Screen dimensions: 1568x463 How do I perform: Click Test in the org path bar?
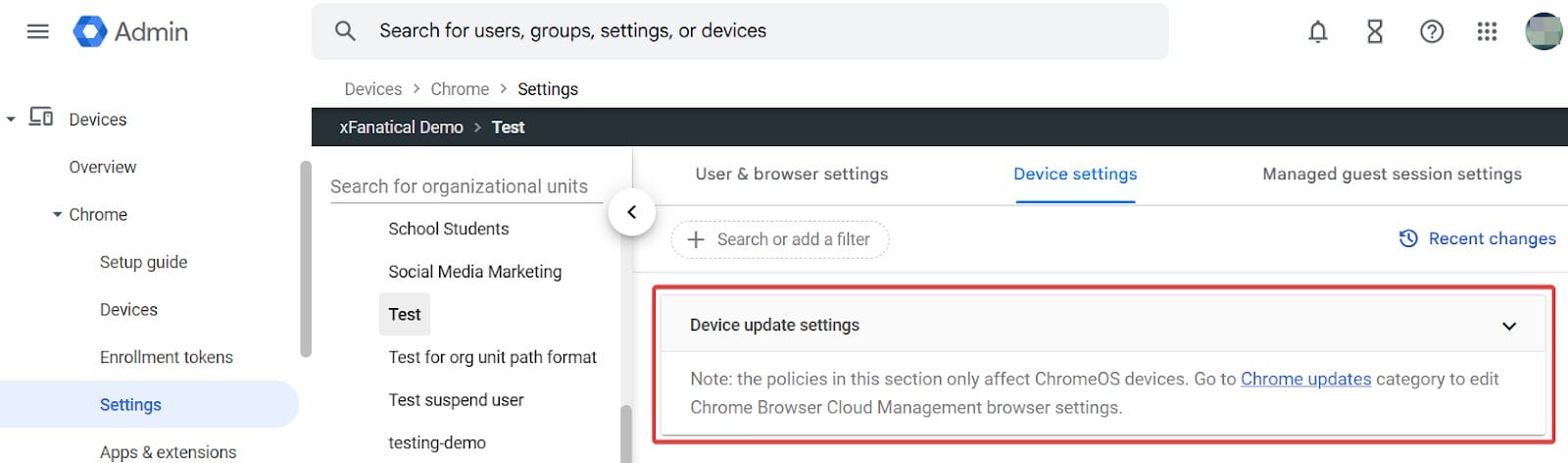coord(508,127)
